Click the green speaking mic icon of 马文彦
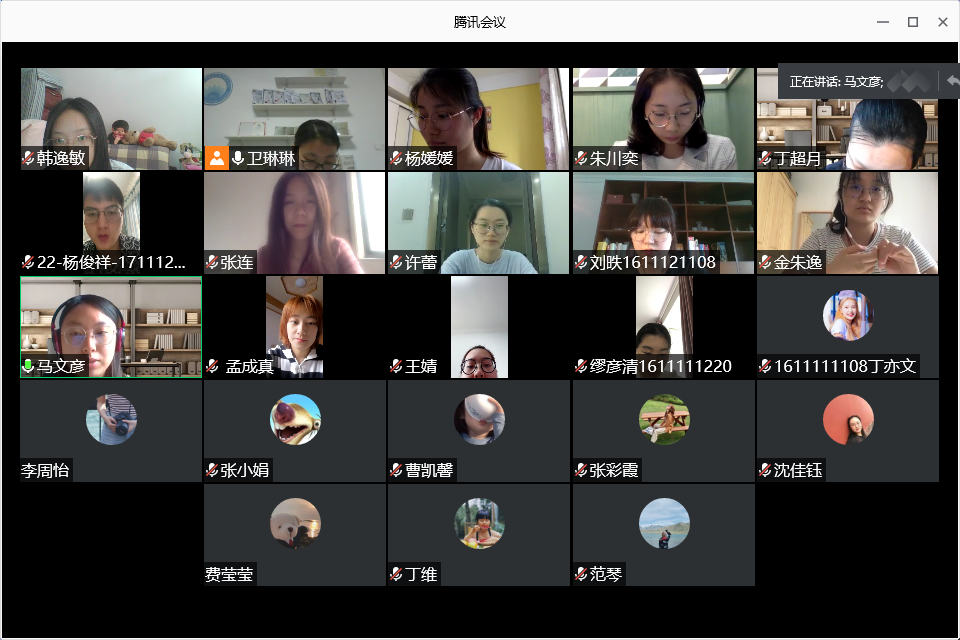The image size is (960, 640). pos(28,366)
